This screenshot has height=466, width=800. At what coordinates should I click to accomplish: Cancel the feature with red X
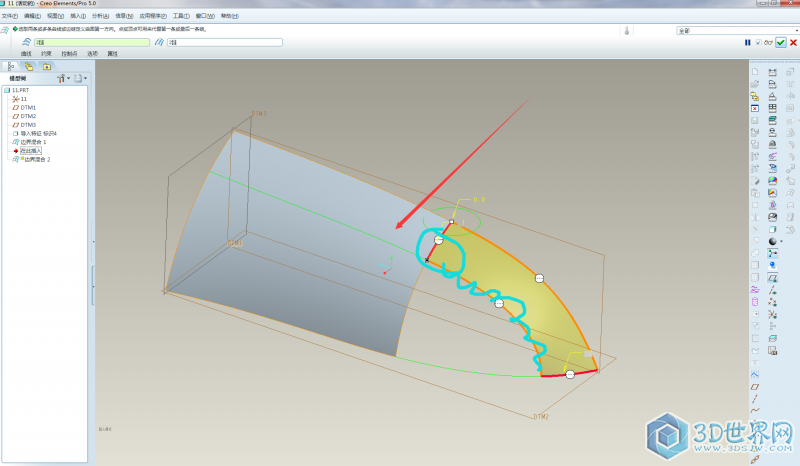point(793,42)
